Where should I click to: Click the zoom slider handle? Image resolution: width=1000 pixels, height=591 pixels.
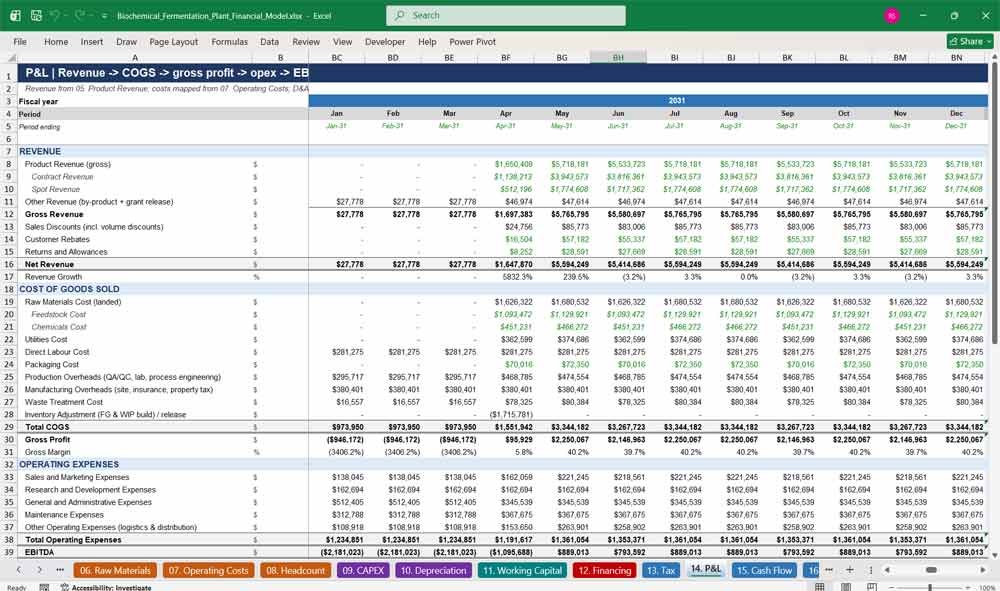[x=930, y=587]
